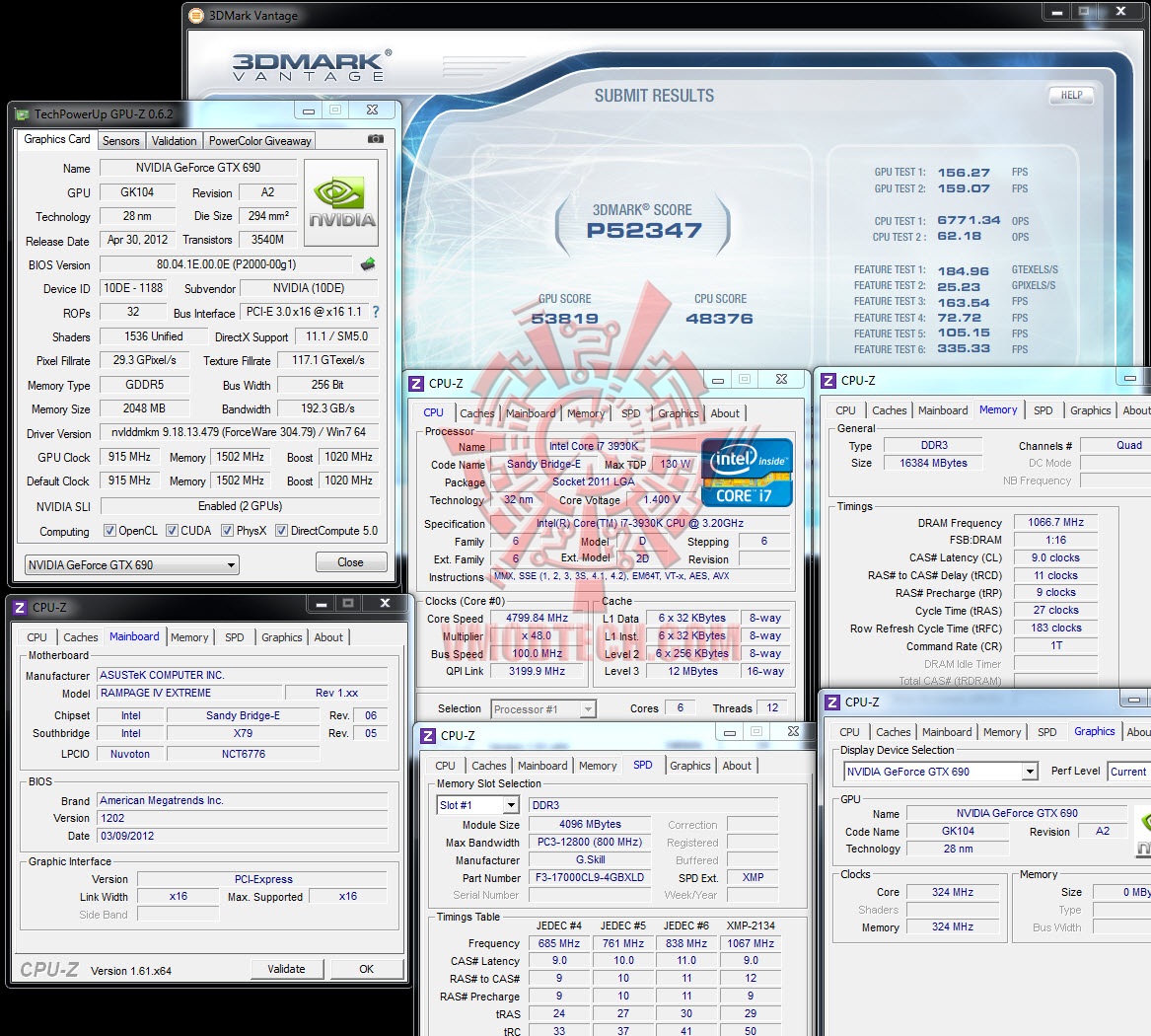The width and height of the screenshot is (1151, 1036).
Task: Open the Display Device Selection dropdown
Action: [940, 771]
